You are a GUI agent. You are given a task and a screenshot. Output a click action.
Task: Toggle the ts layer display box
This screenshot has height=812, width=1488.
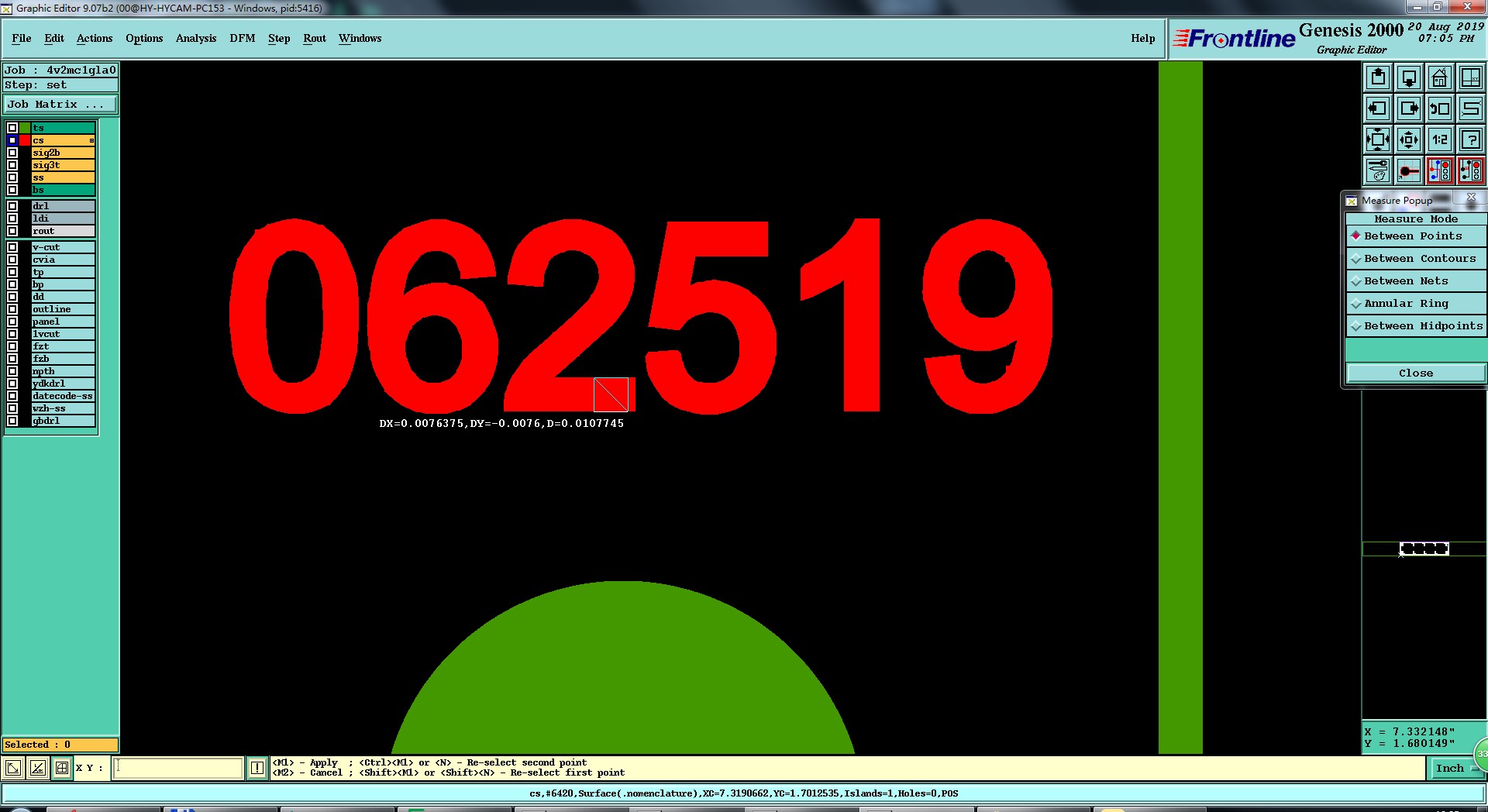click(x=12, y=128)
